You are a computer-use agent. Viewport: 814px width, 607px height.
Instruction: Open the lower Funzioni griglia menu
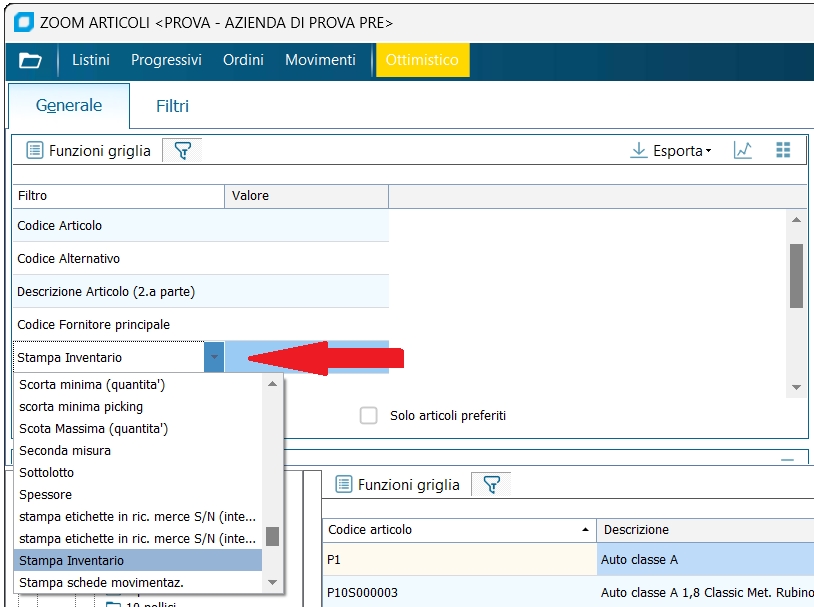(398, 485)
